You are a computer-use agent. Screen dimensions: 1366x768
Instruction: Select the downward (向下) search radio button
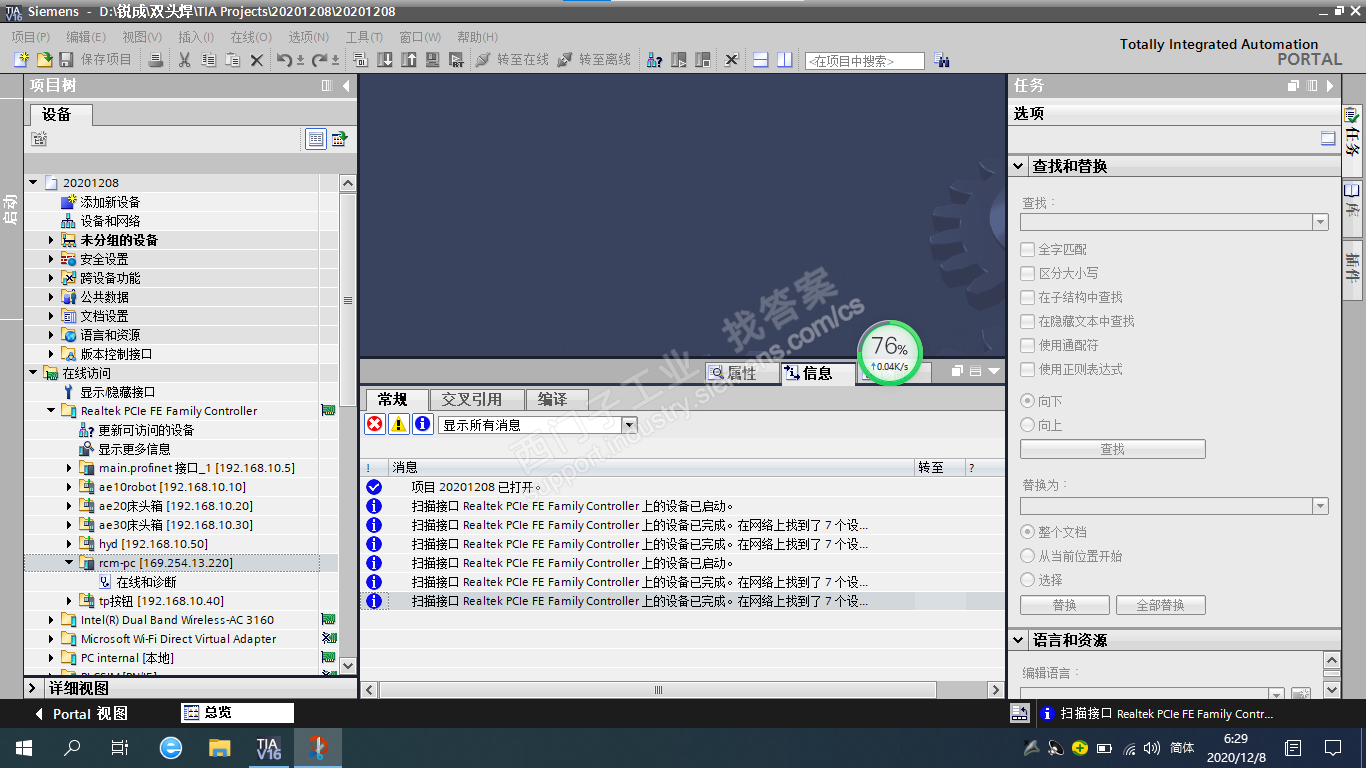[1027, 401]
